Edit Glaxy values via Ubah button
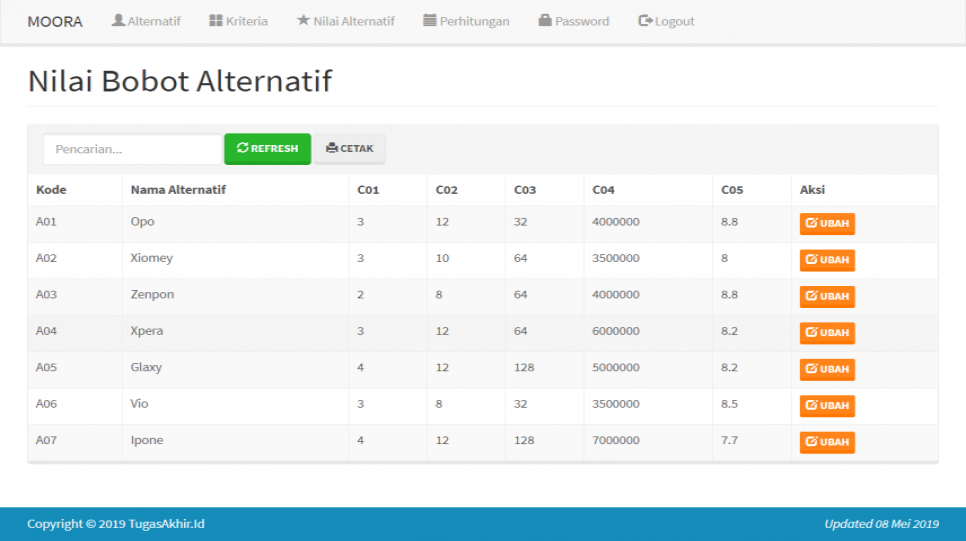This screenshot has height=541, width=966. pyautogui.click(x=827, y=369)
